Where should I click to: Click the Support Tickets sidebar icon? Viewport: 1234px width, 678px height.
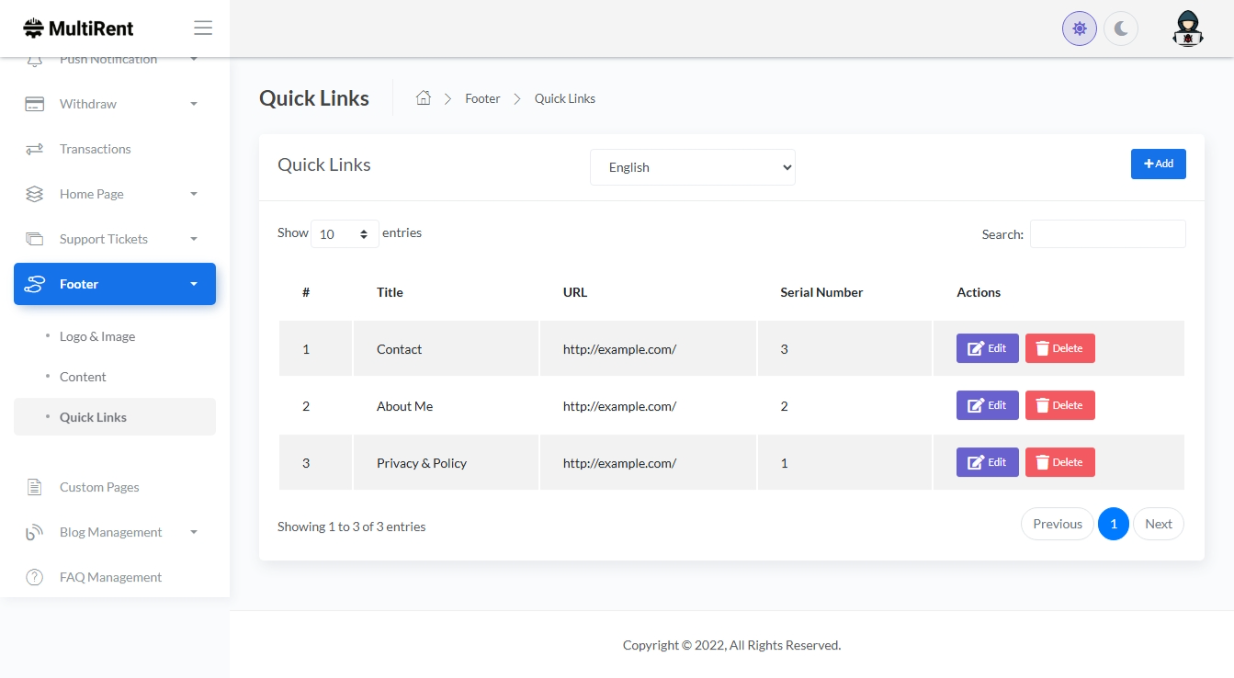tap(34, 239)
